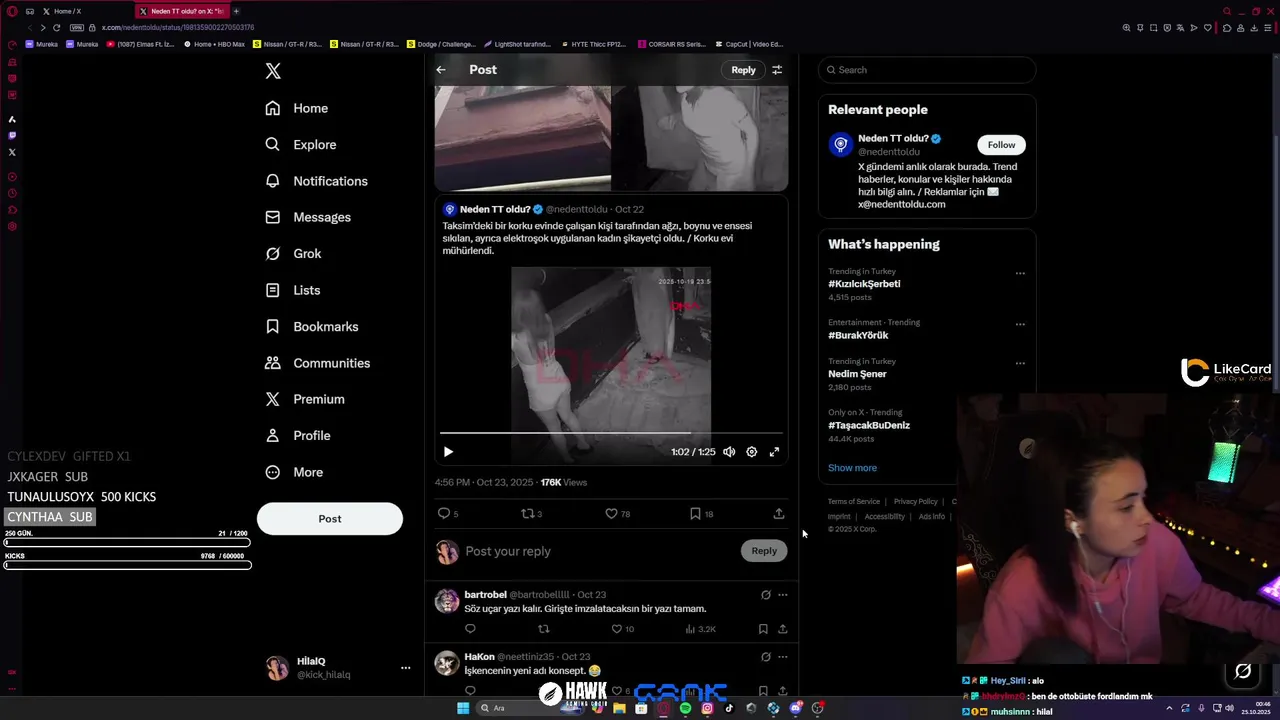Screen dimensions: 1280x720
Task: Click the Reply button beside the reply field
Action: [764, 551]
